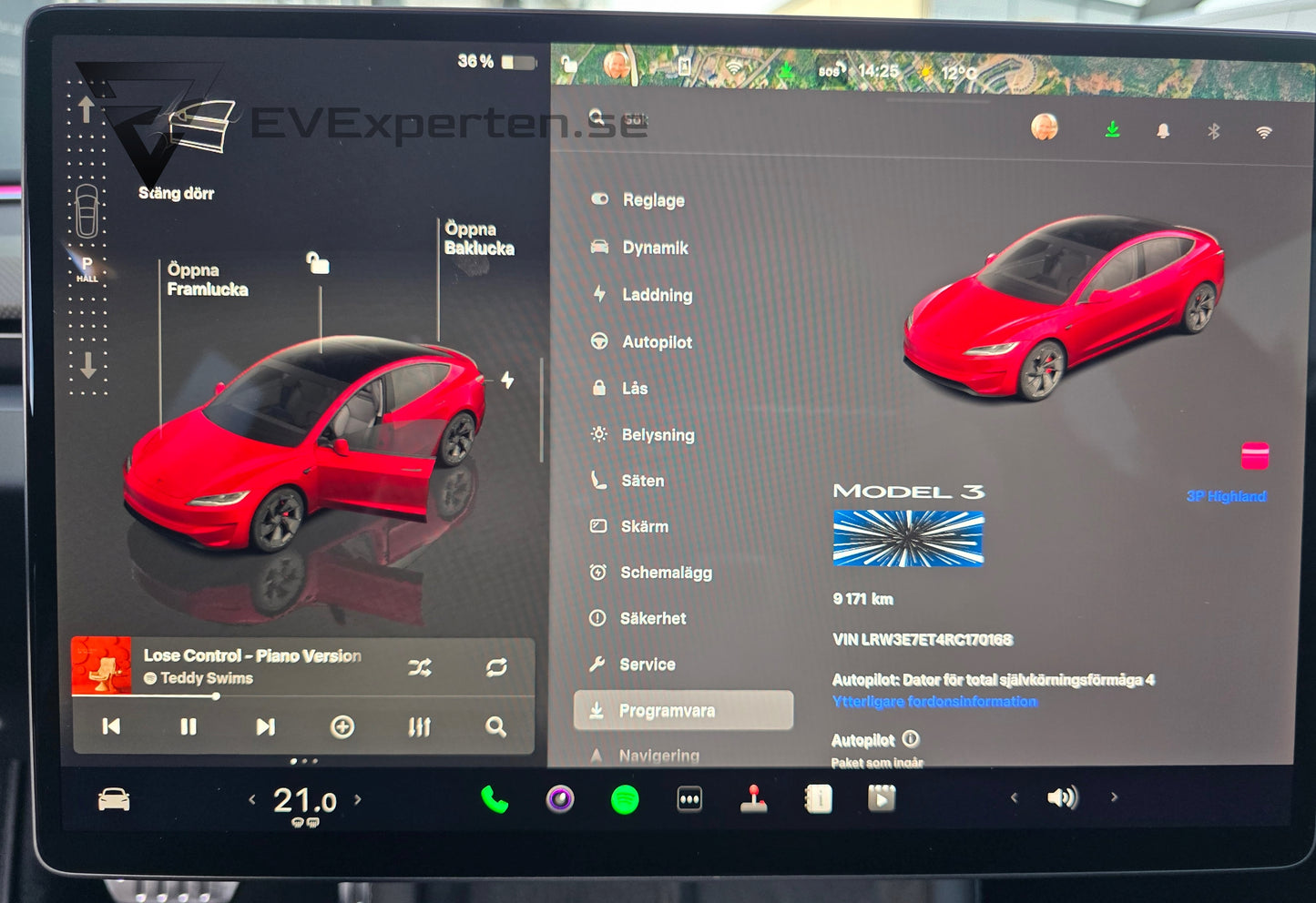Expand the app launcher ellipsis in dock
Image resolution: width=1316 pixels, height=903 pixels.
pyautogui.click(x=688, y=799)
